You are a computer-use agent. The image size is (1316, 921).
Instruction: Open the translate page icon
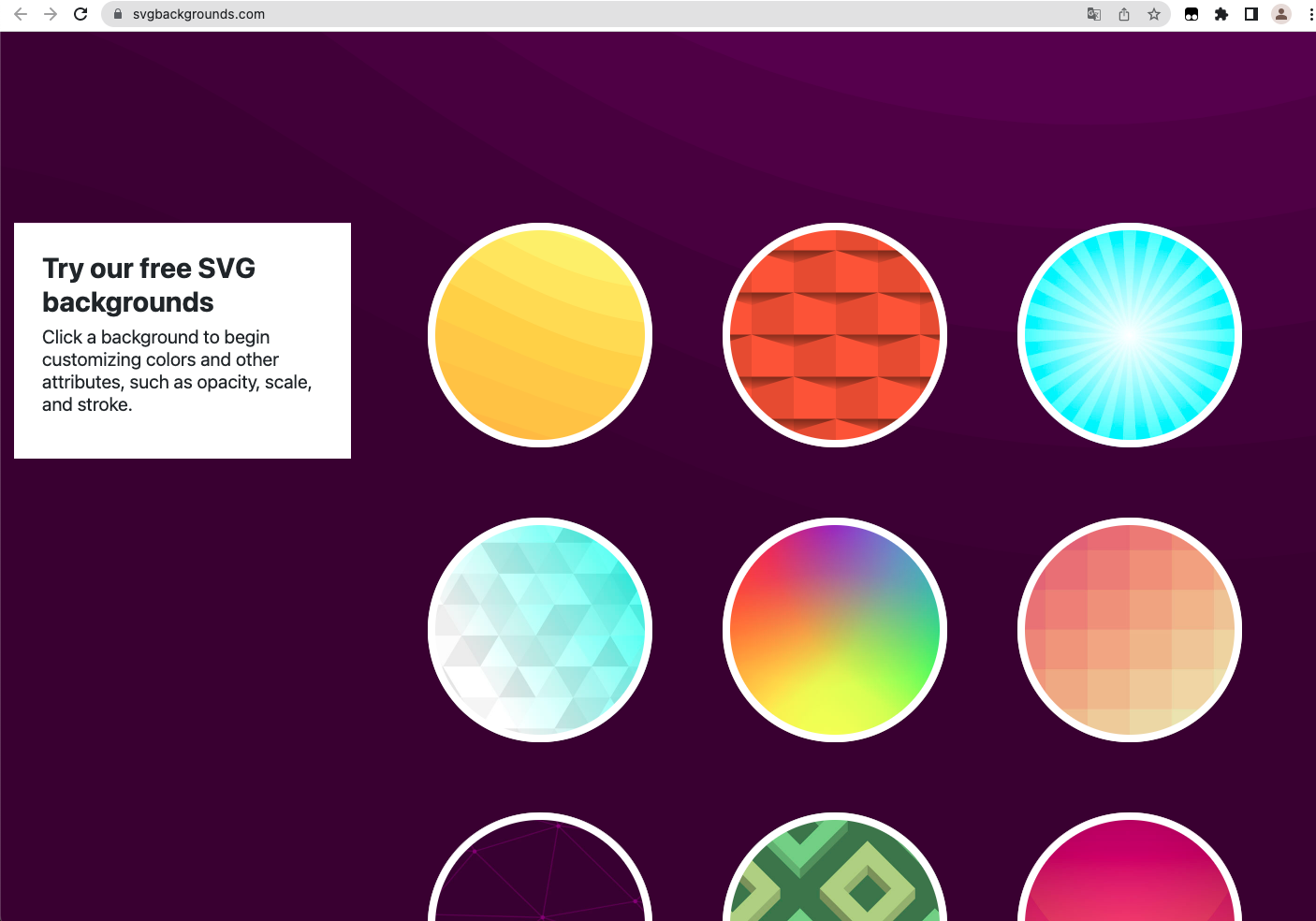tap(1094, 14)
